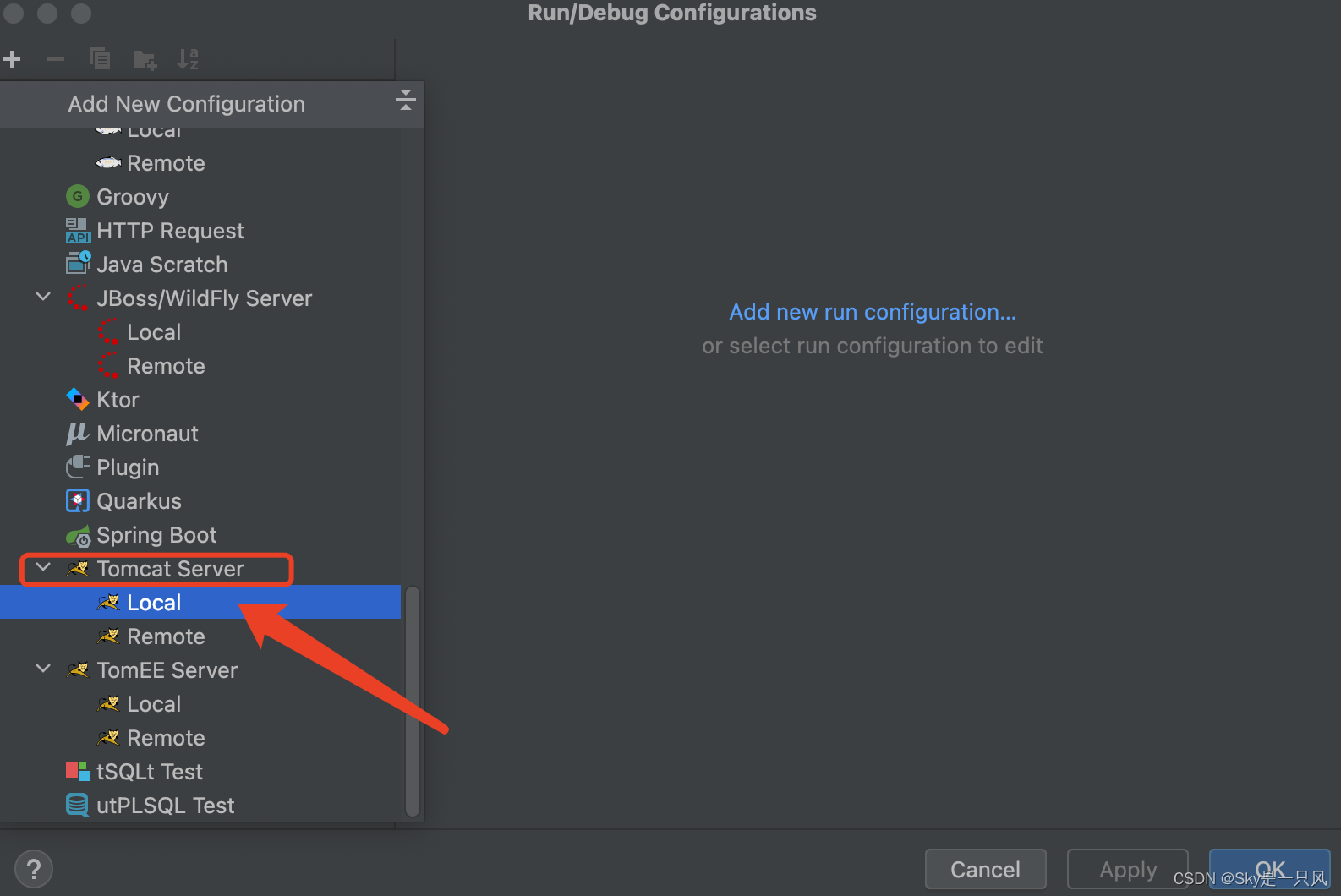Select the Remote item above Groovy
The width and height of the screenshot is (1341, 896).
200,162
